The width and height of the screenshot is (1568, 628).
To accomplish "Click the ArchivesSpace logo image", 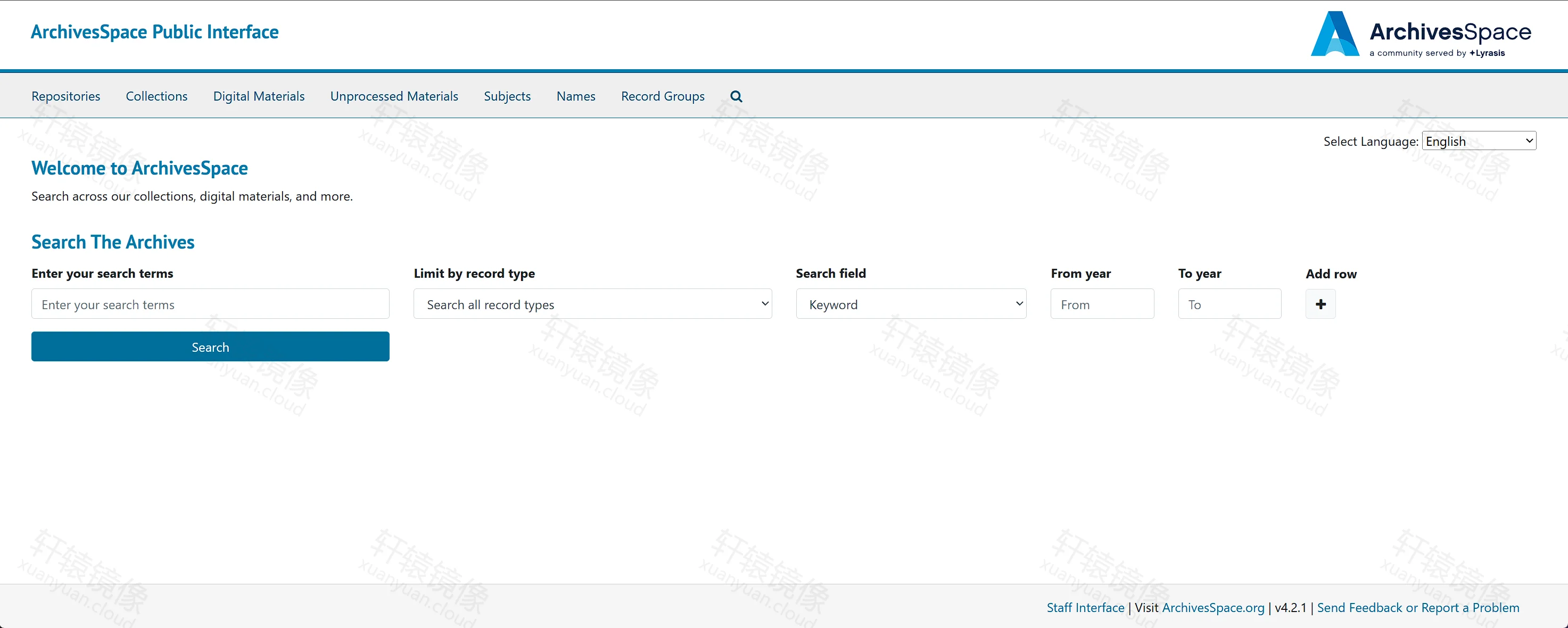I will [x=1421, y=34].
